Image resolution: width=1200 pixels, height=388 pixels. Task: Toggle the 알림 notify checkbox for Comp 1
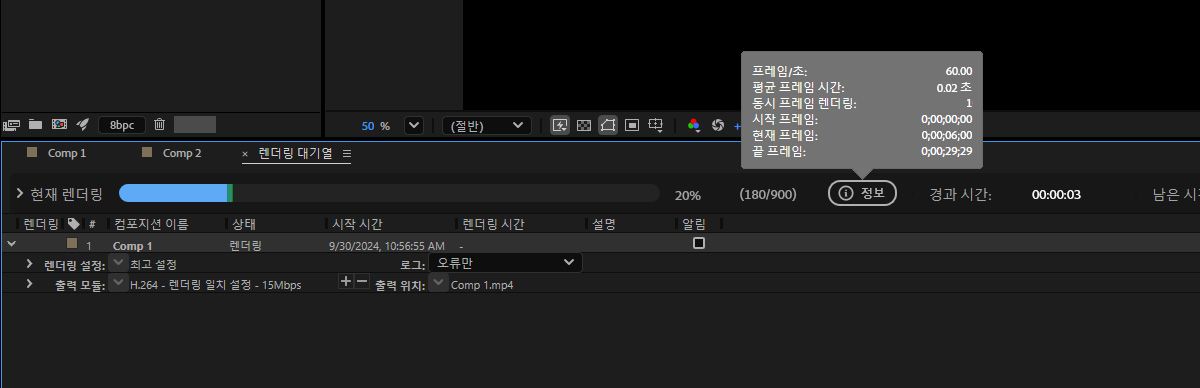pyautogui.click(x=699, y=243)
